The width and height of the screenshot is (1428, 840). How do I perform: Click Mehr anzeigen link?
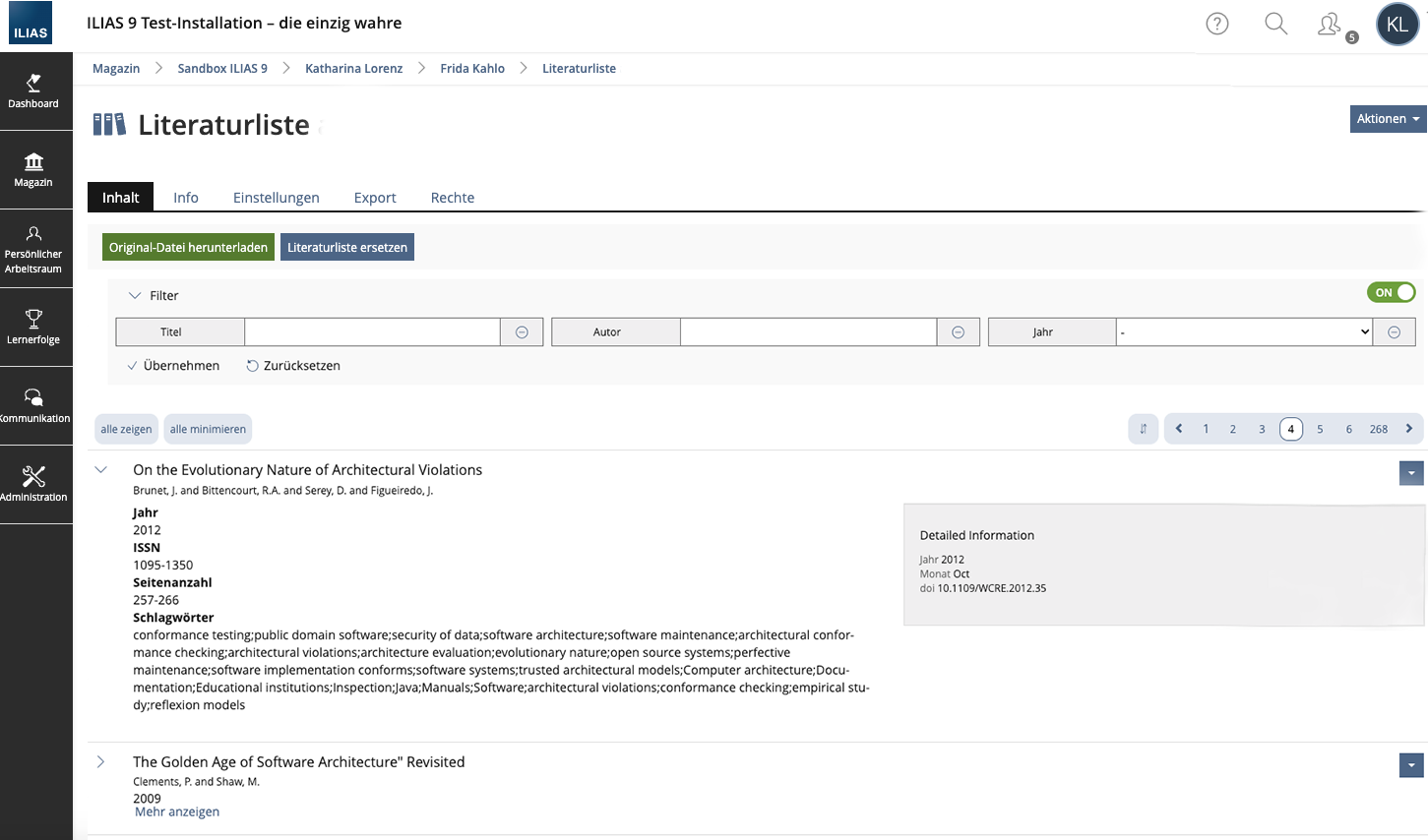pos(177,812)
